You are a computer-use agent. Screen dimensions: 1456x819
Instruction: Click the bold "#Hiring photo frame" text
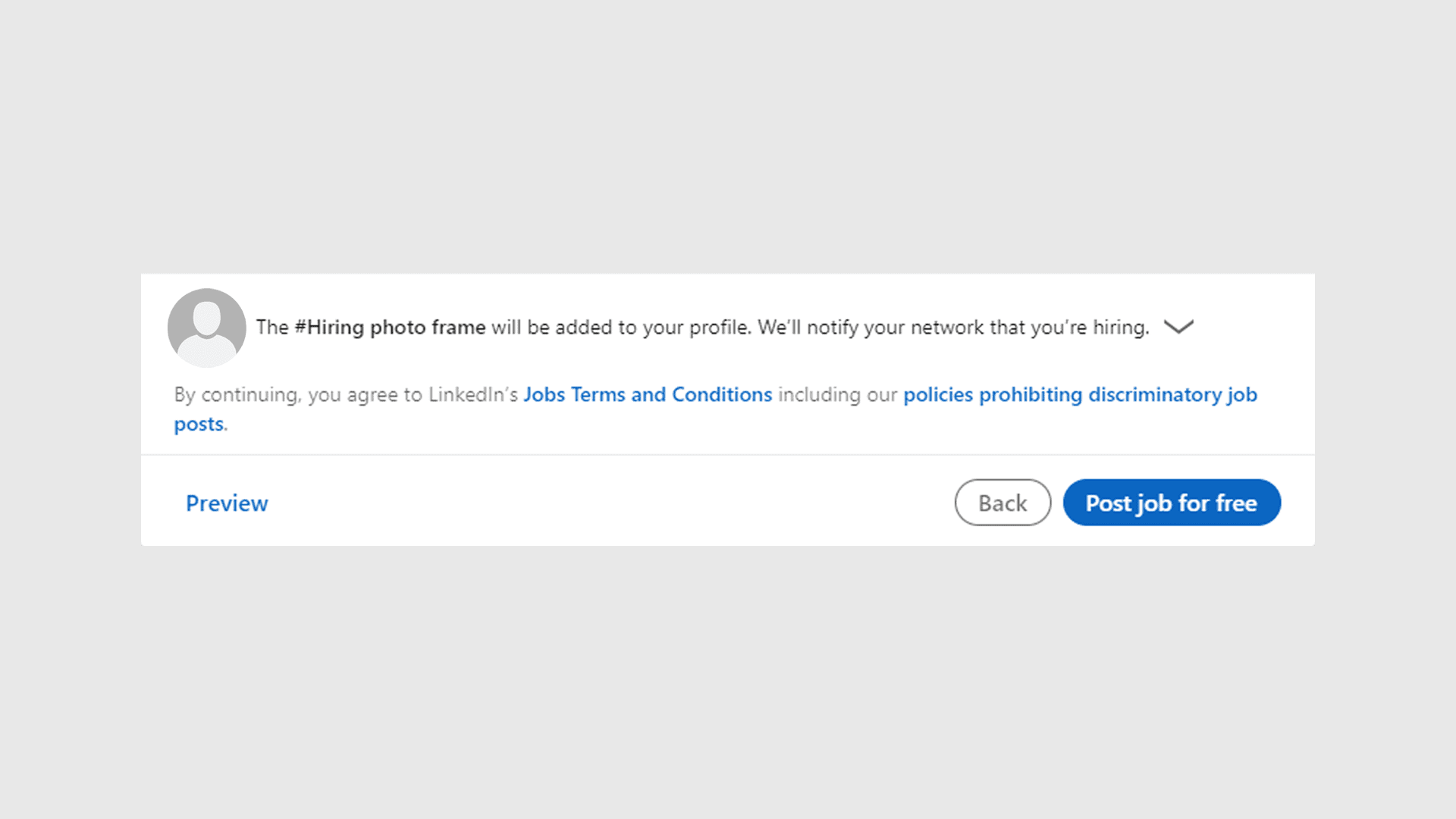[x=390, y=327]
